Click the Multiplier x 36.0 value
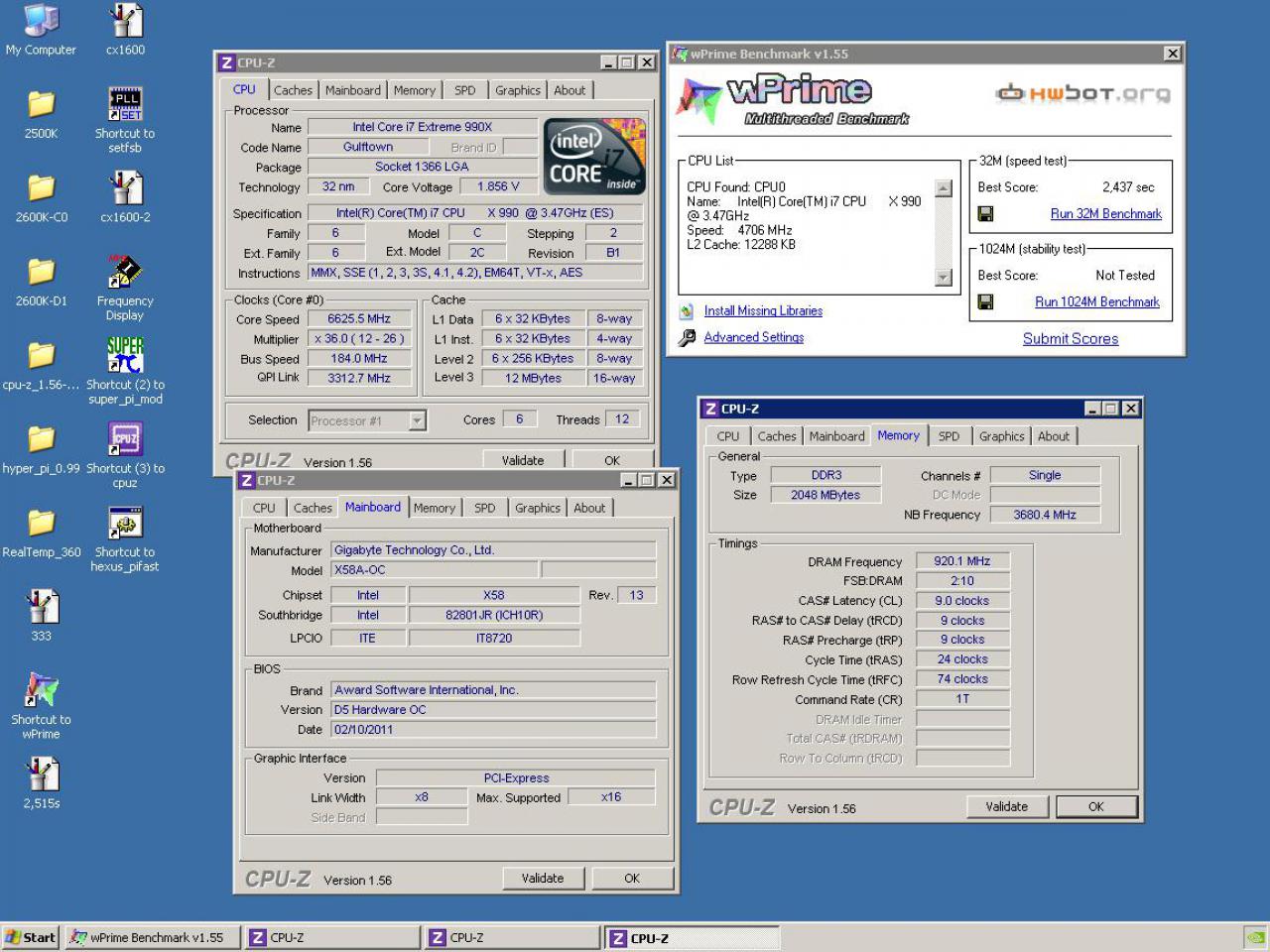Image resolution: width=1270 pixels, height=952 pixels. tap(359, 339)
